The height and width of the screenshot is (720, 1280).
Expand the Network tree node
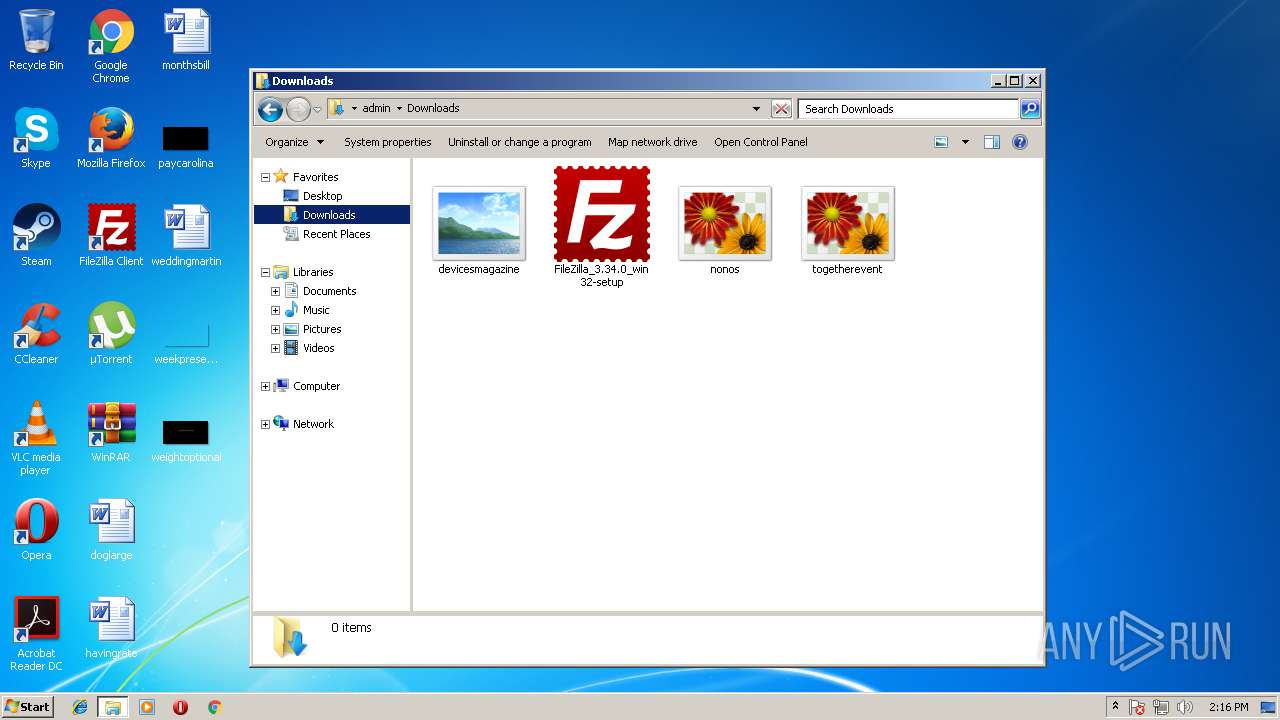click(x=265, y=424)
